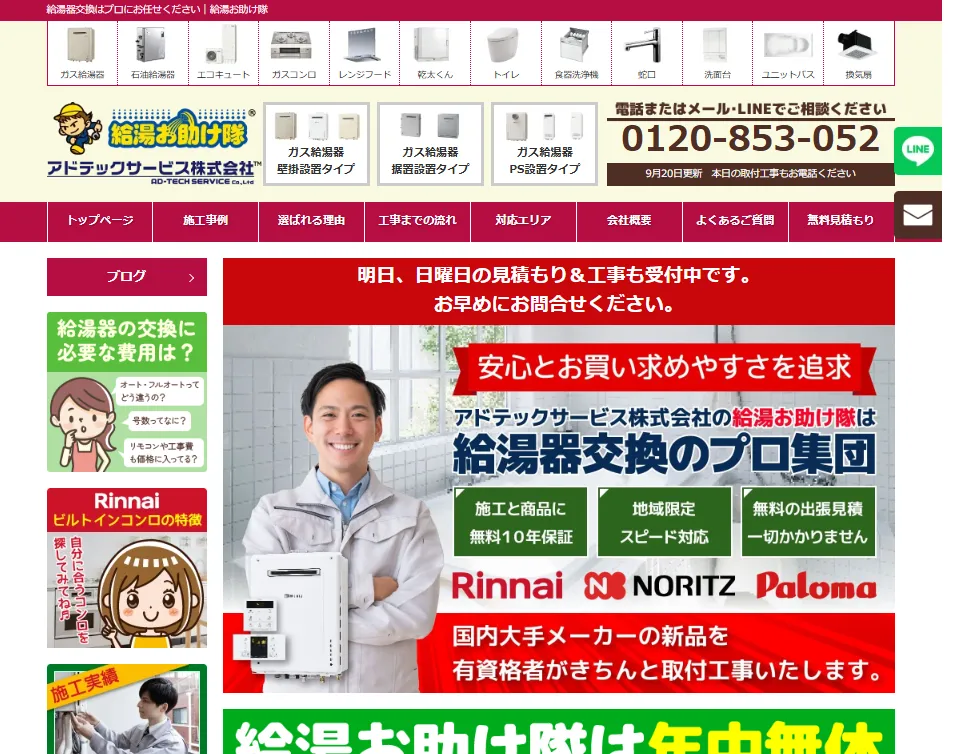Open the 蛇口 faucet icon
This screenshot has width=960, height=754.
(x=646, y=54)
